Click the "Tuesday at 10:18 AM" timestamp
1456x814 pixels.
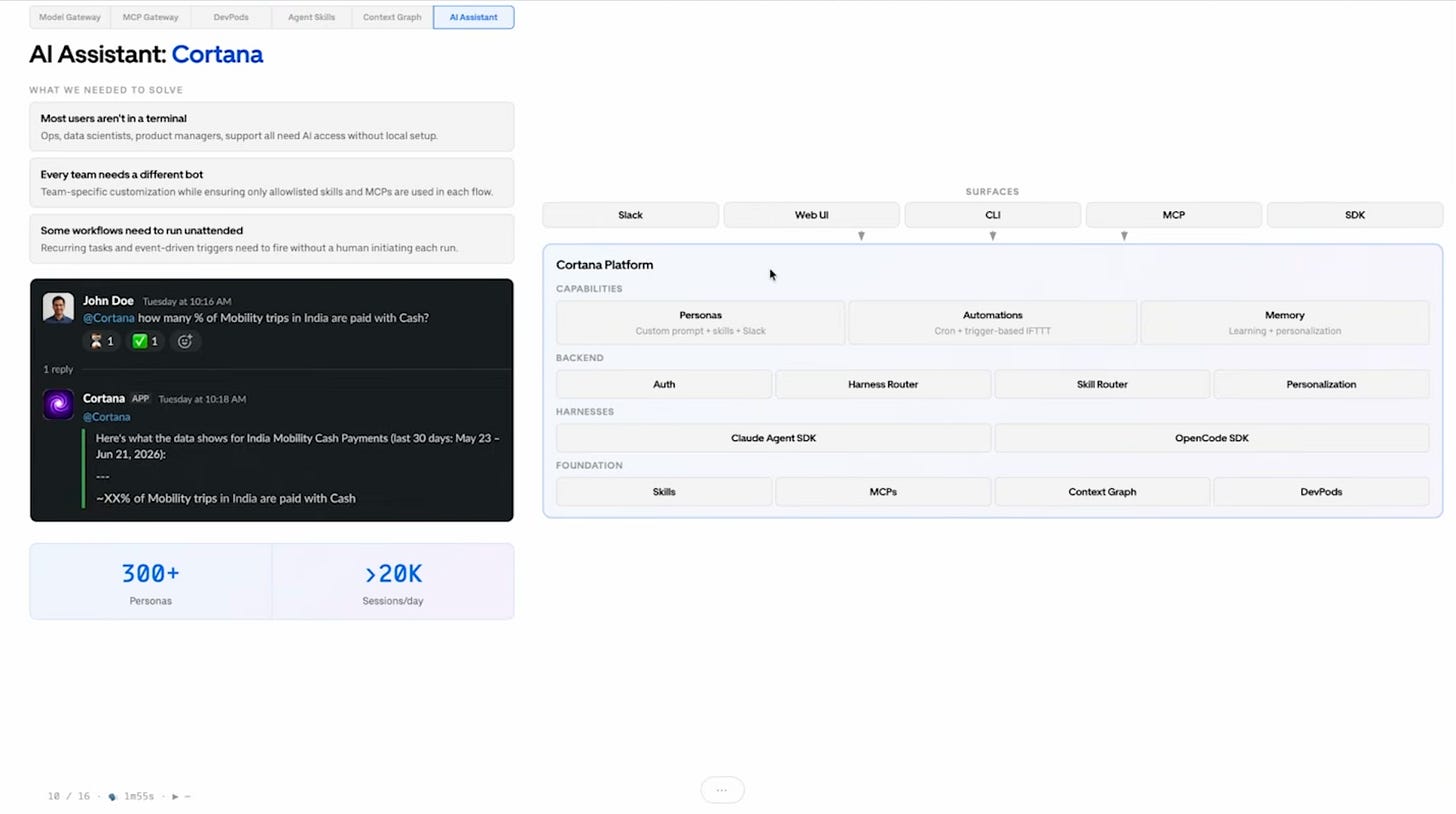[201, 399]
